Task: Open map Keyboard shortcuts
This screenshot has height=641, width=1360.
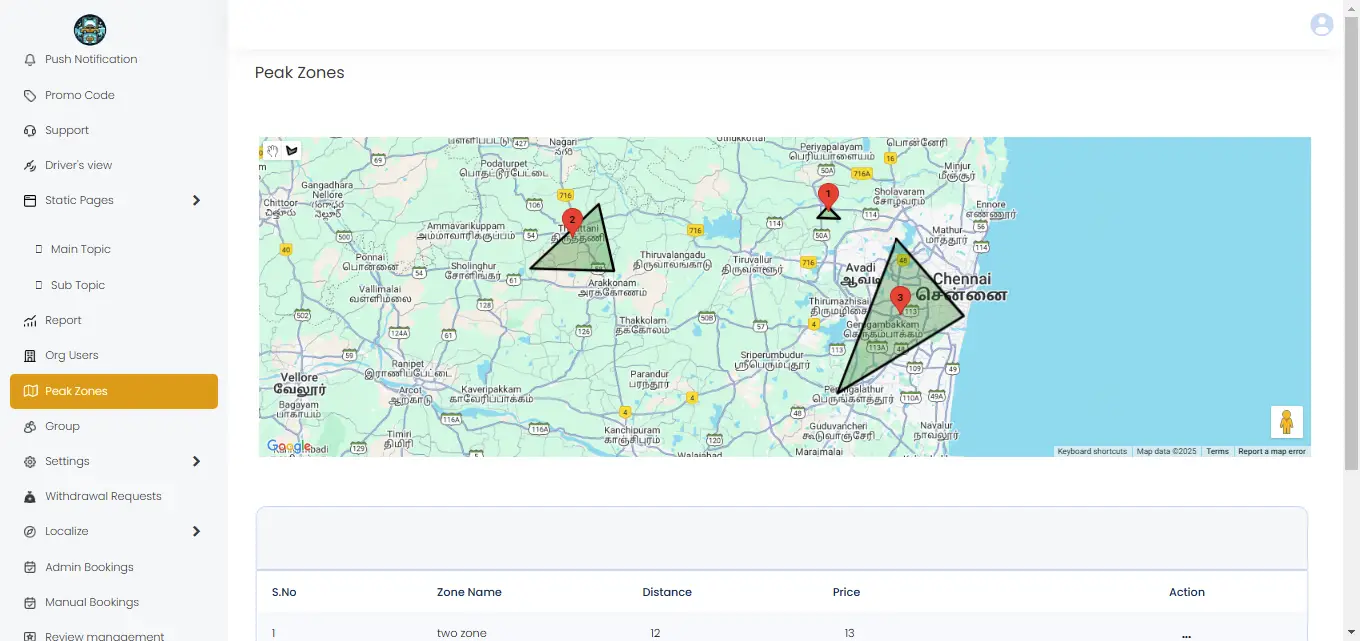Action: [x=1092, y=452]
